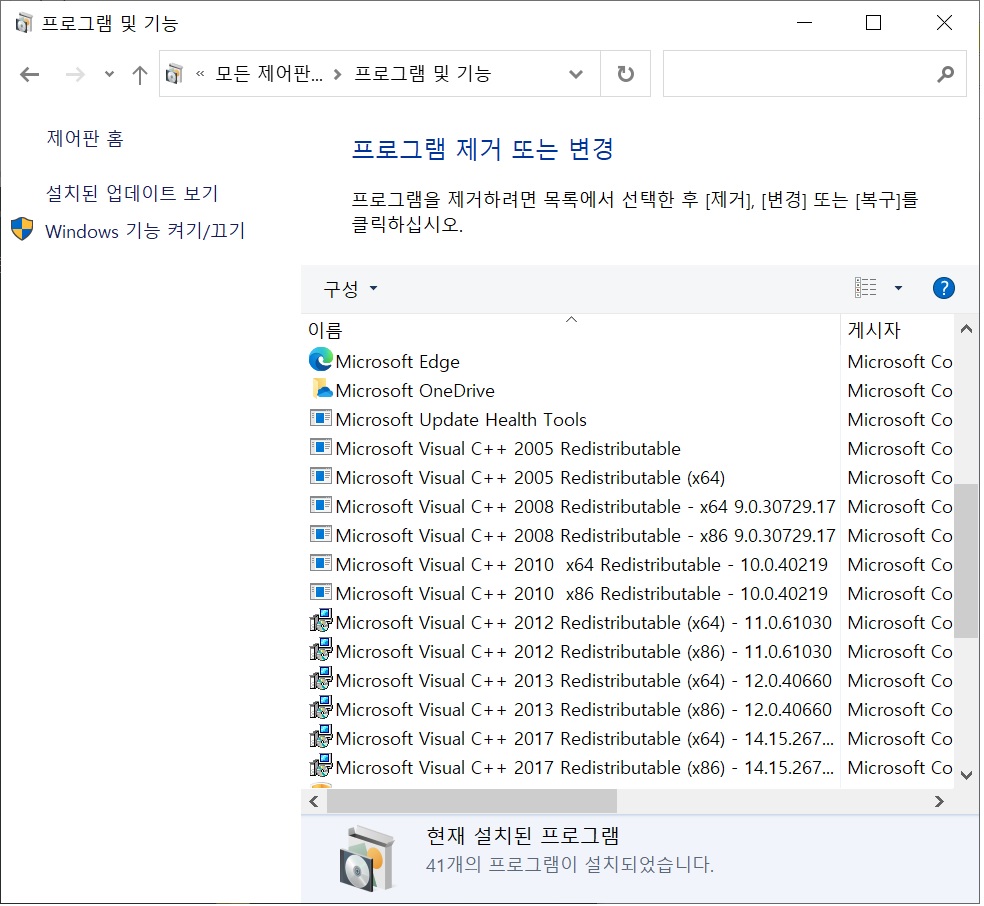Select Microsoft Update Health Tools name
Screen dimensions: 984x906
coord(461,420)
